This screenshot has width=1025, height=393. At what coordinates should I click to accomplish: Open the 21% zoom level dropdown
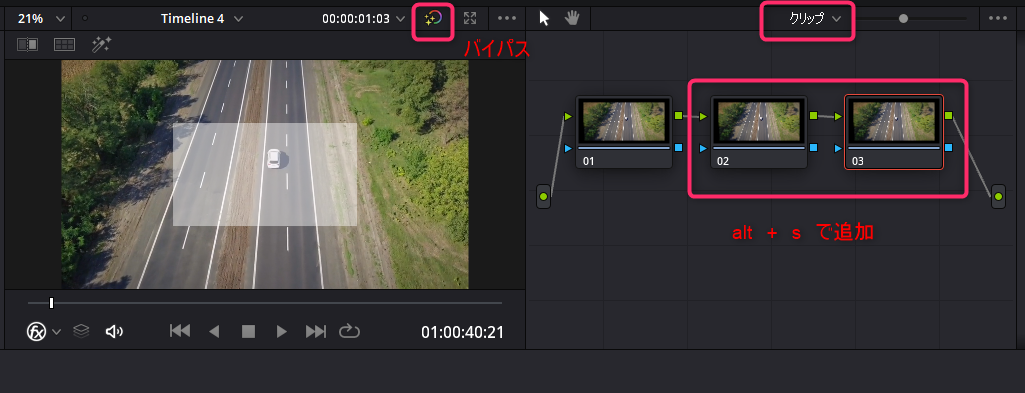(41, 19)
